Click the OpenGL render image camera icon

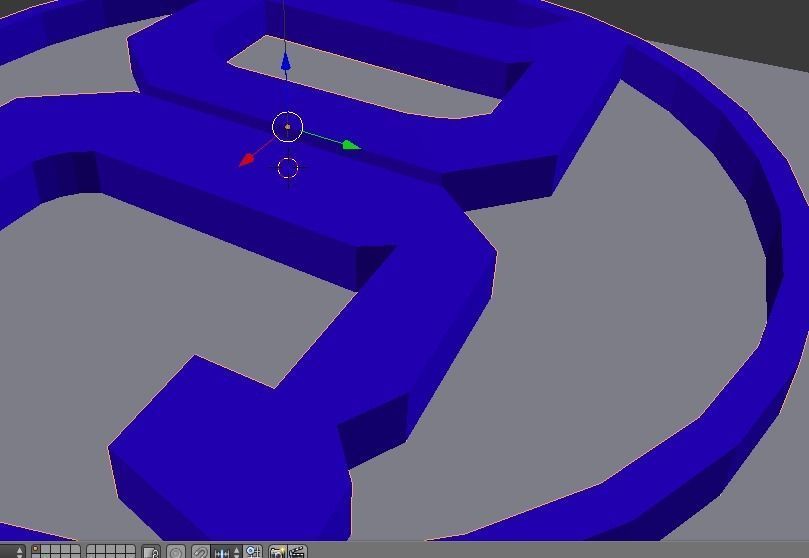tap(278, 552)
